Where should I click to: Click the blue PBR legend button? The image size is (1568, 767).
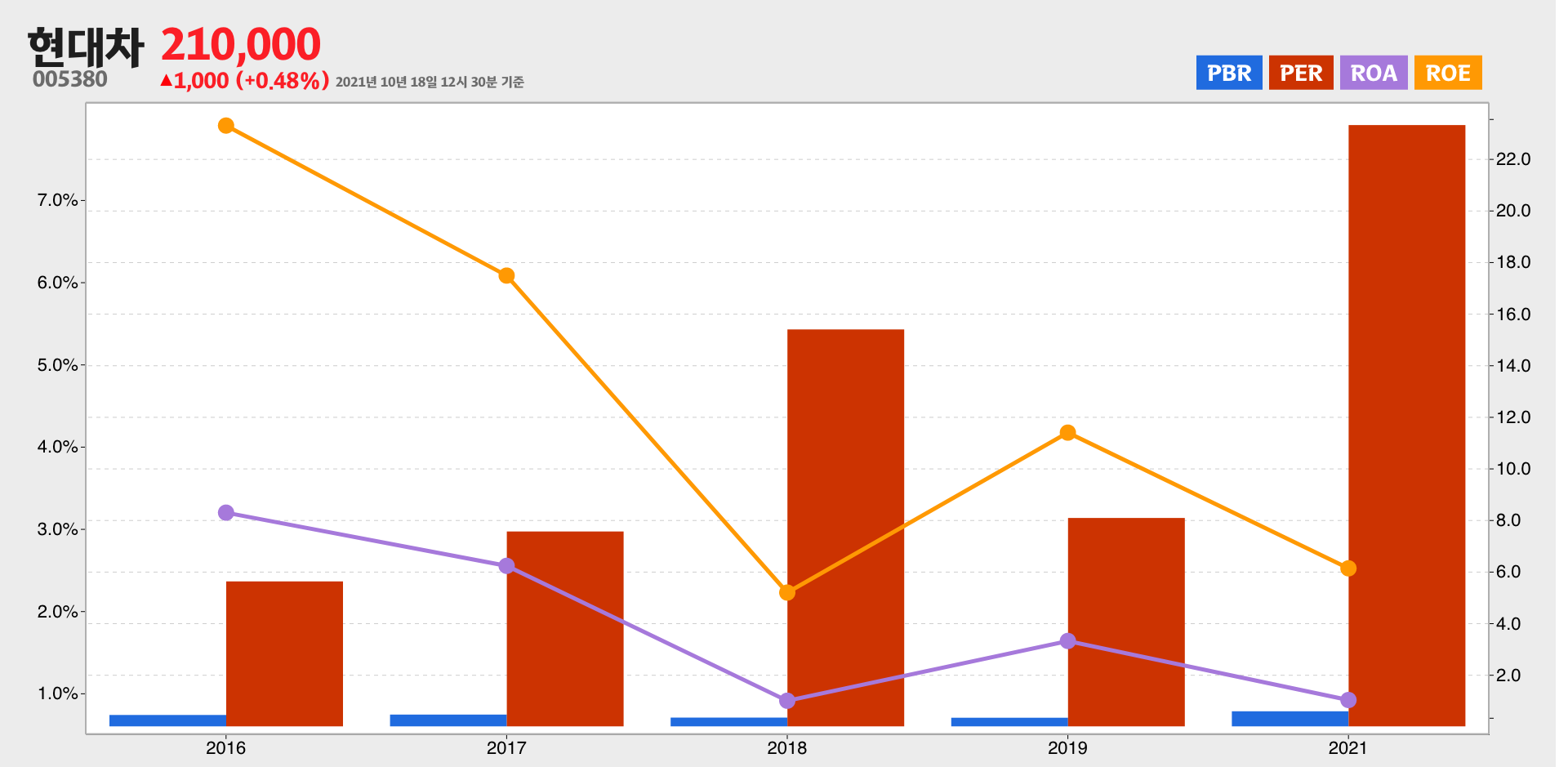coord(1228,73)
